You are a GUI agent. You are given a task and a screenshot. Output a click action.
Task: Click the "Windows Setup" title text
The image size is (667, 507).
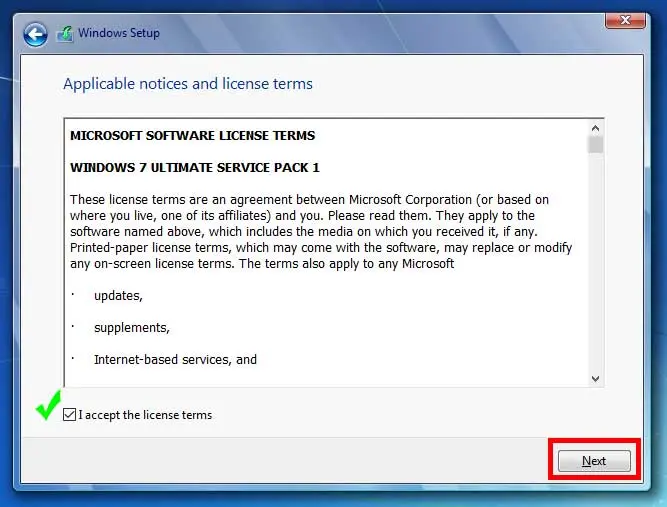point(119,34)
